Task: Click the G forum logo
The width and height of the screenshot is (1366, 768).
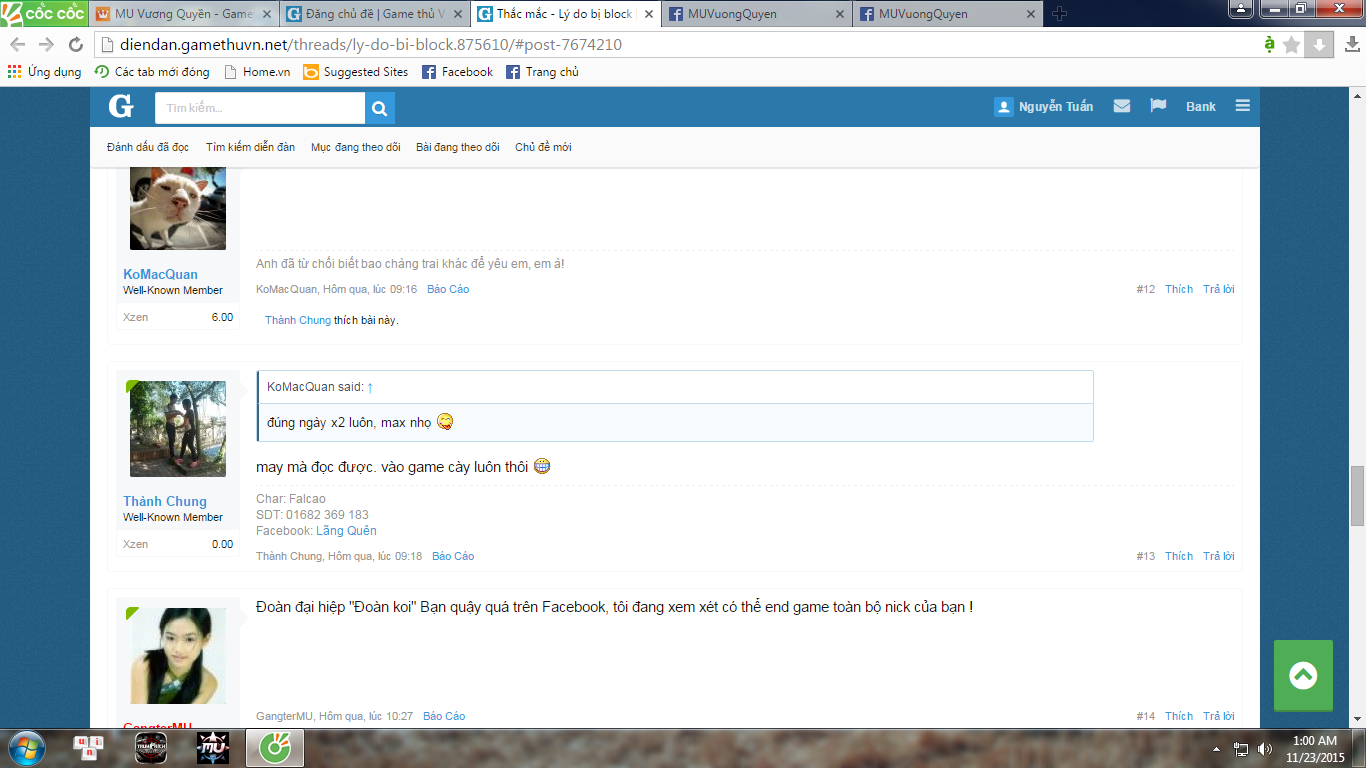Action: 121,107
